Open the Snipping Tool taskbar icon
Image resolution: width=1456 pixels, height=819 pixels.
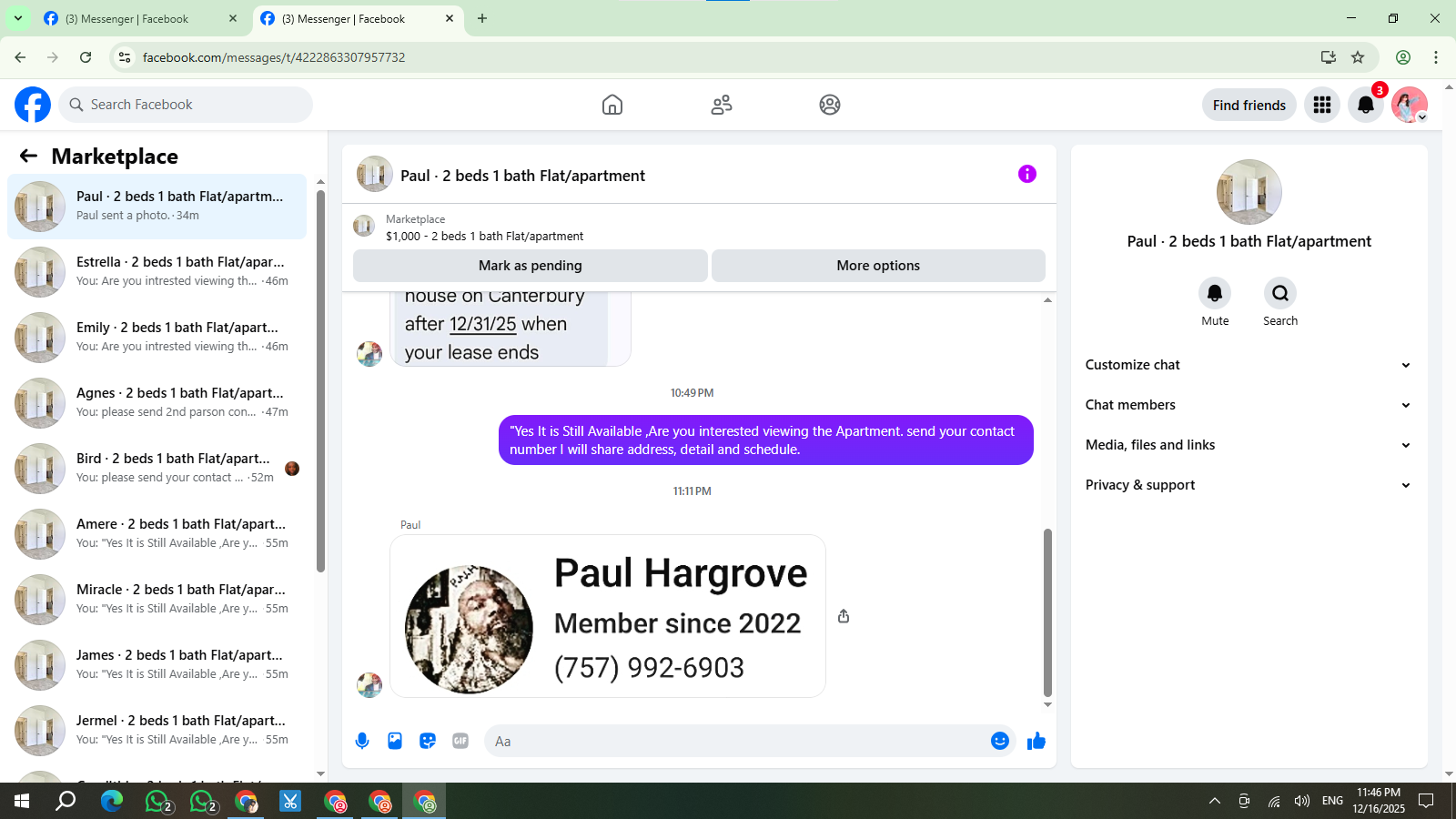290,801
